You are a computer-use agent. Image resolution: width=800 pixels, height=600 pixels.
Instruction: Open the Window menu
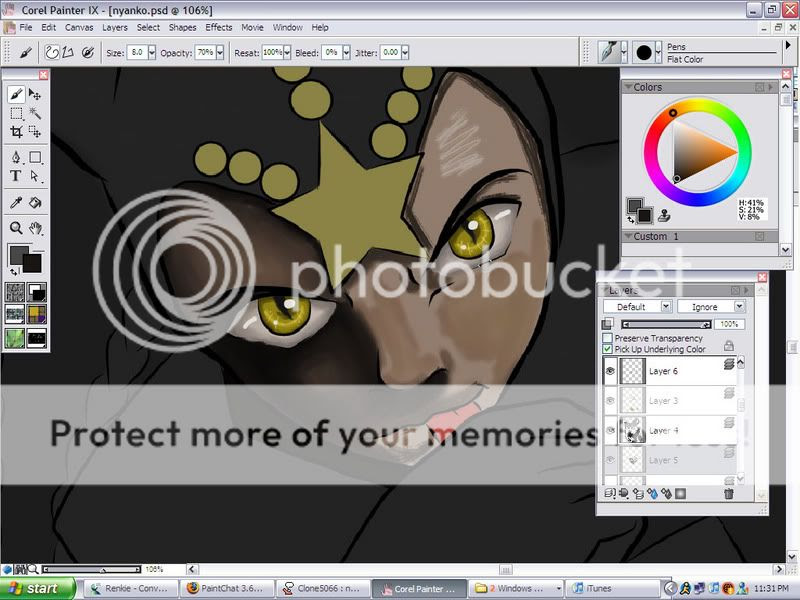coord(288,28)
